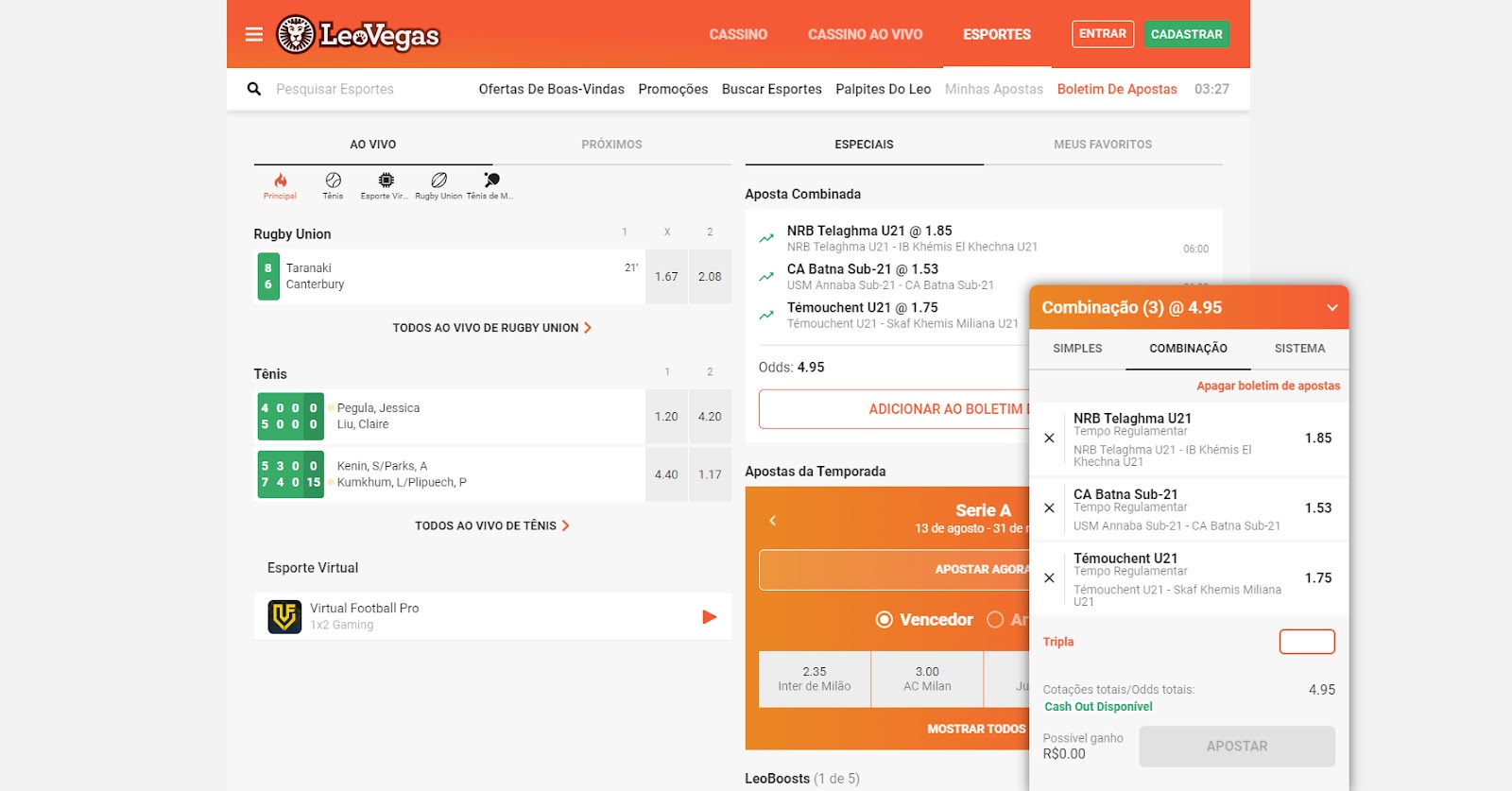Select the Sistema bet slip tab

[1299, 349]
